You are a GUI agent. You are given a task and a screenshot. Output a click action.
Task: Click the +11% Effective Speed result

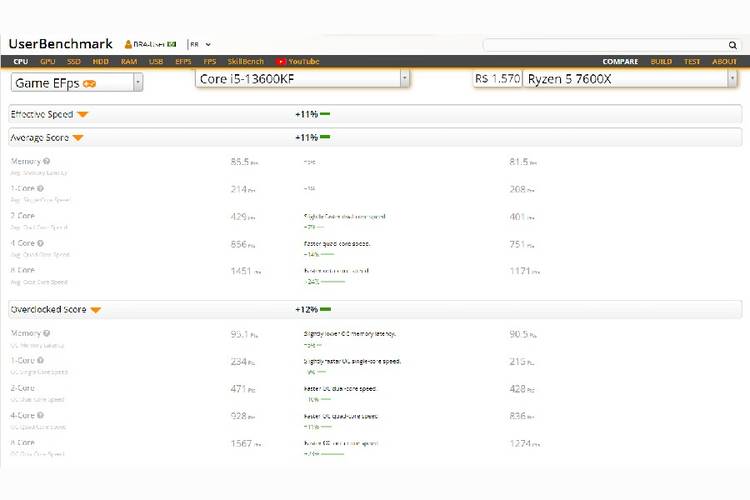(x=307, y=114)
